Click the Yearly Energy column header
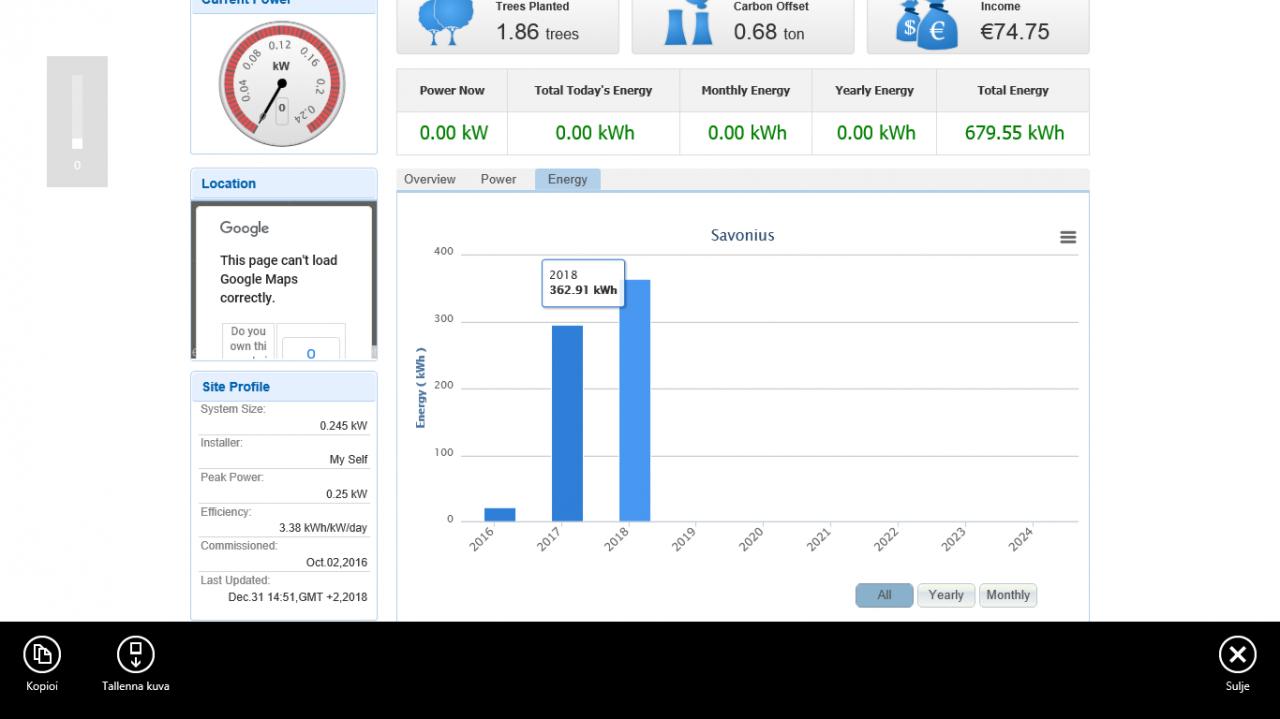Image resolution: width=1280 pixels, height=719 pixels. 874,90
